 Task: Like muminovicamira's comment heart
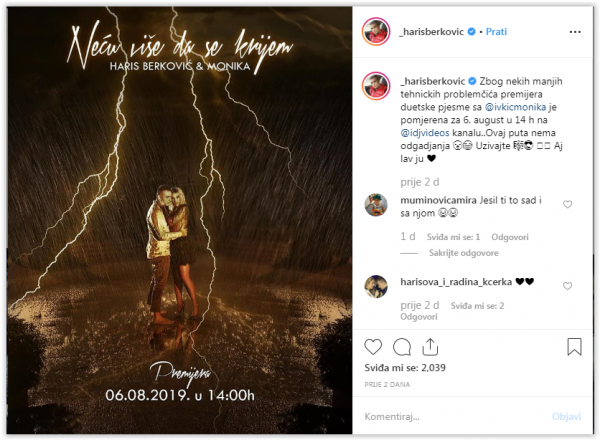point(567,204)
